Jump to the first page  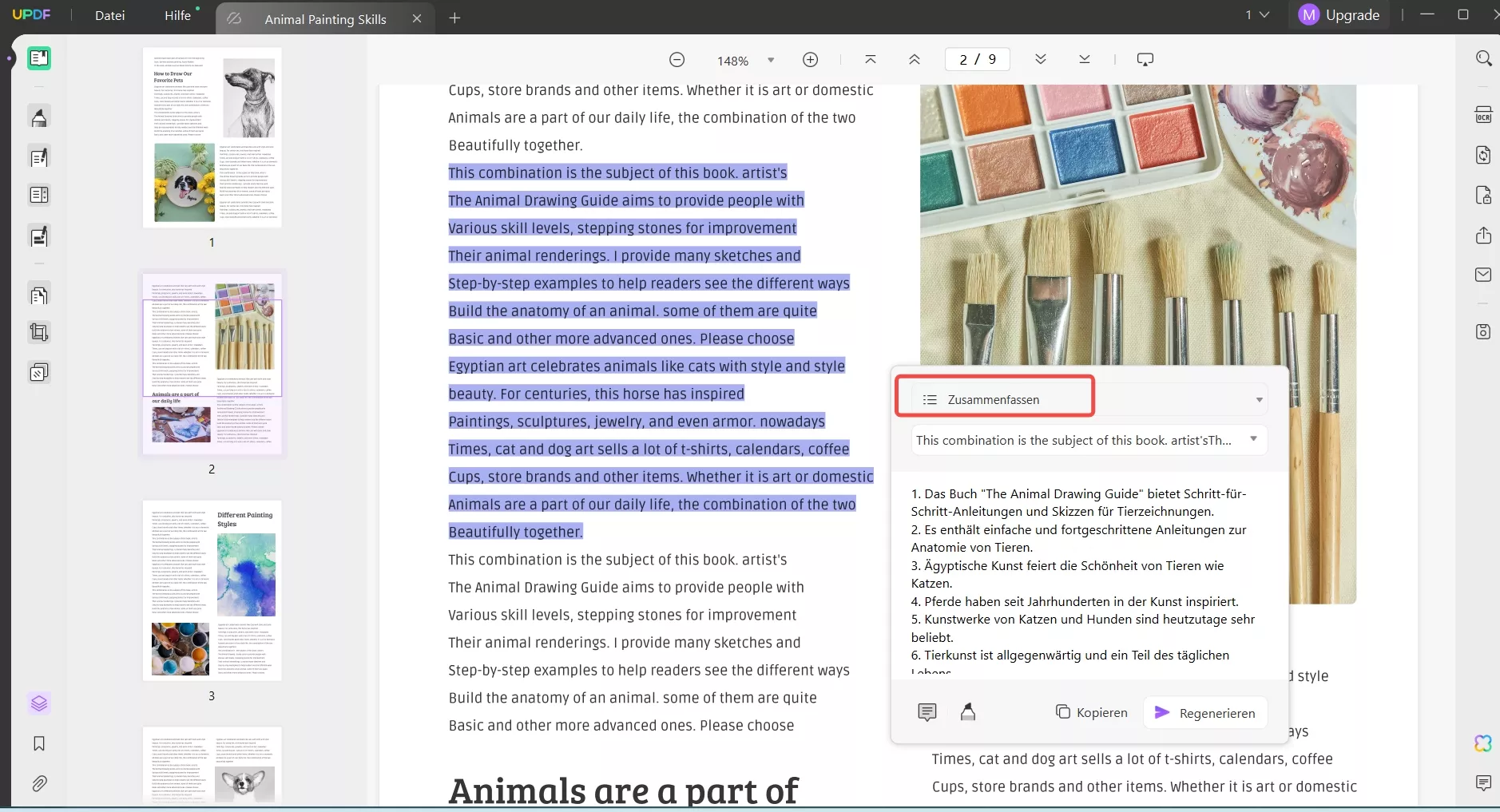point(871,59)
